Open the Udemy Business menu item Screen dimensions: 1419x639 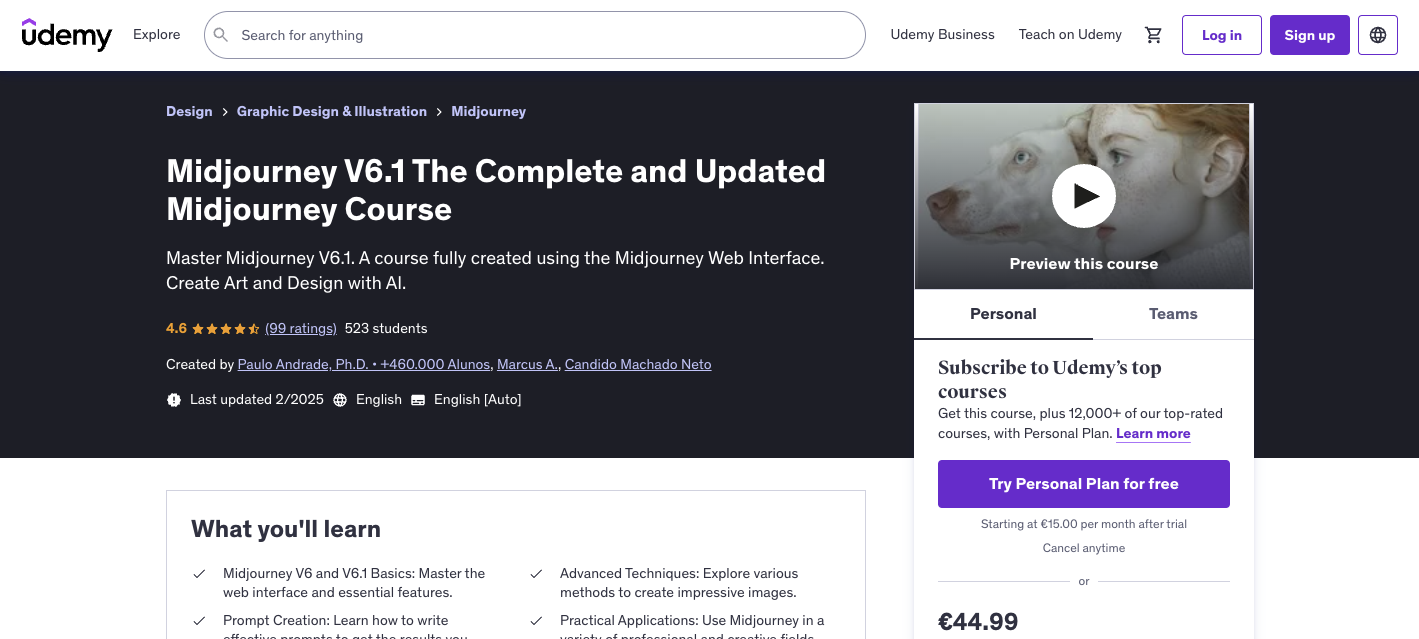coord(942,34)
